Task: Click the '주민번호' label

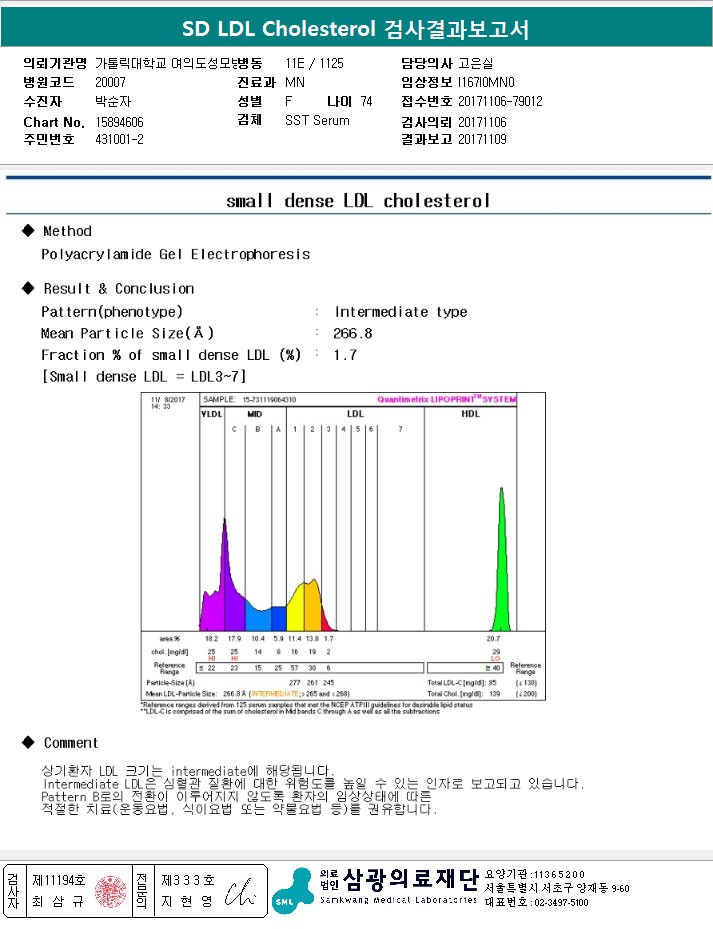Action: [x=49, y=139]
